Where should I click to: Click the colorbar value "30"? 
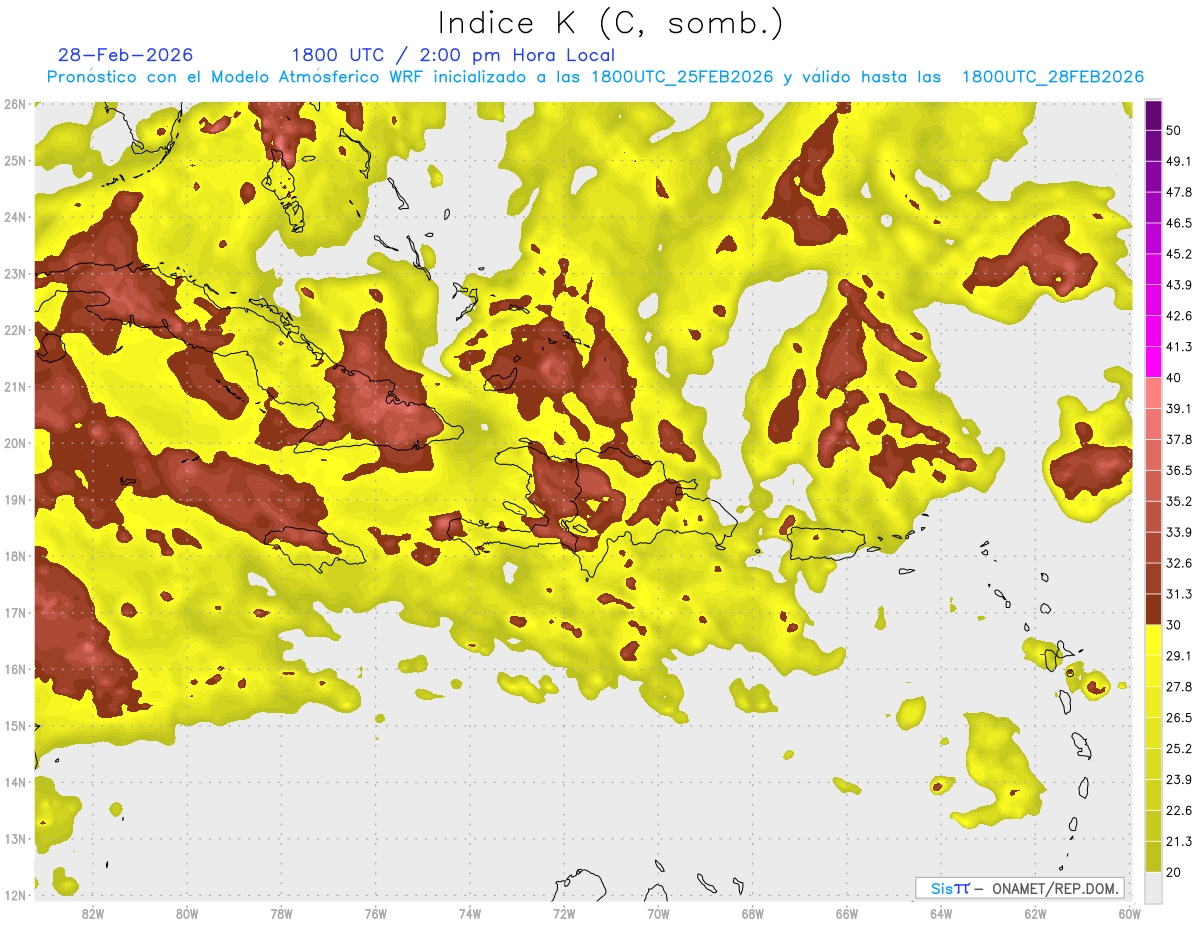[1174, 624]
